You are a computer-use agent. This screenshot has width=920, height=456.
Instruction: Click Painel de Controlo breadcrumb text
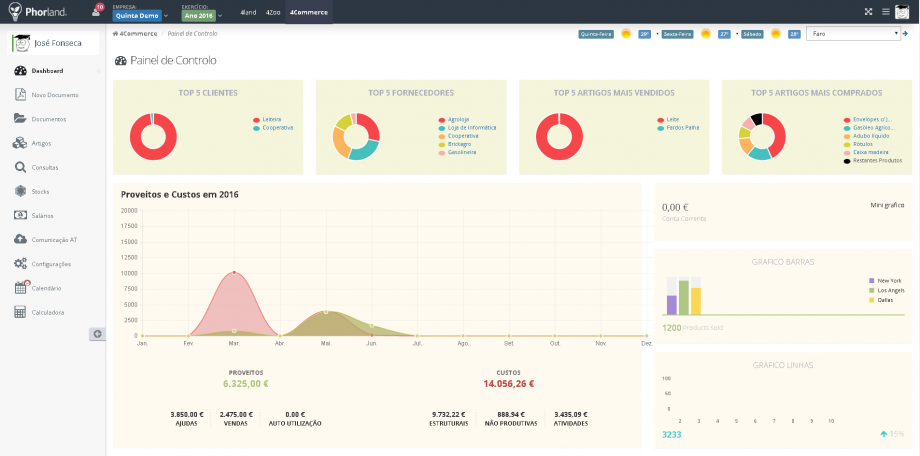pos(192,34)
